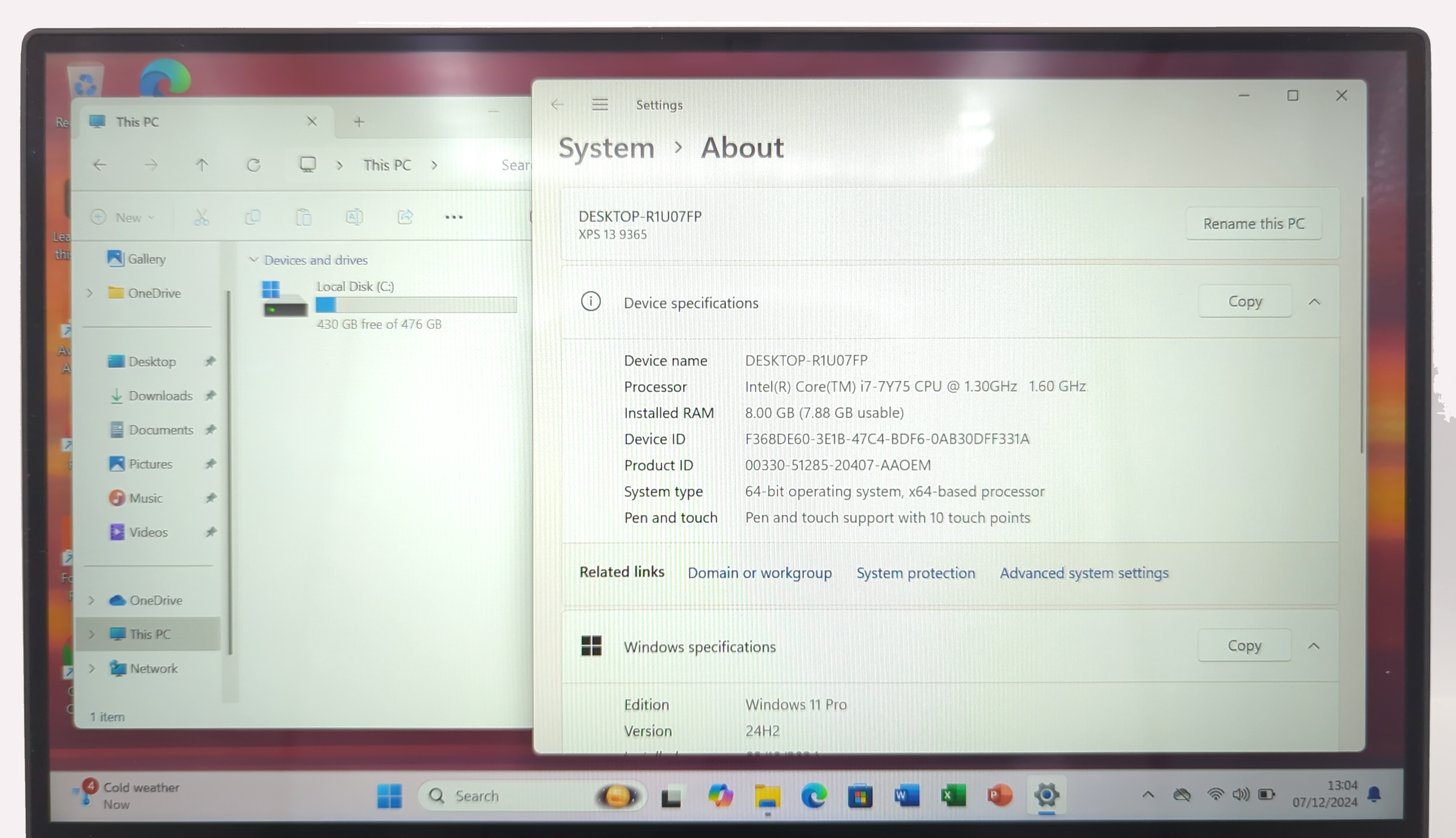Open Music in the navigation pane
Screen dimensions: 1456x838
point(136,498)
